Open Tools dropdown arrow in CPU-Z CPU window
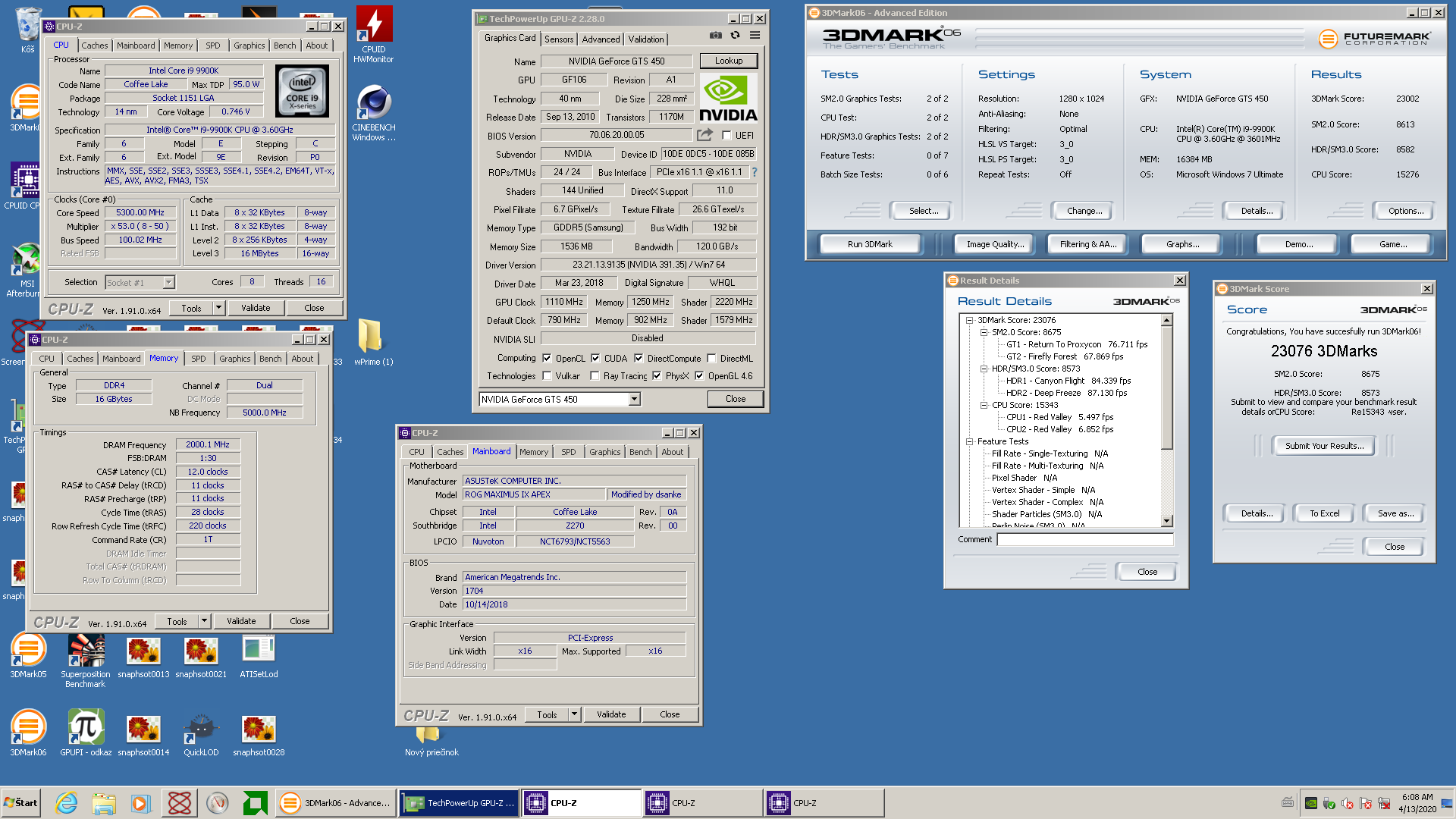This screenshot has width=1456, height=819. click(218, 308)
